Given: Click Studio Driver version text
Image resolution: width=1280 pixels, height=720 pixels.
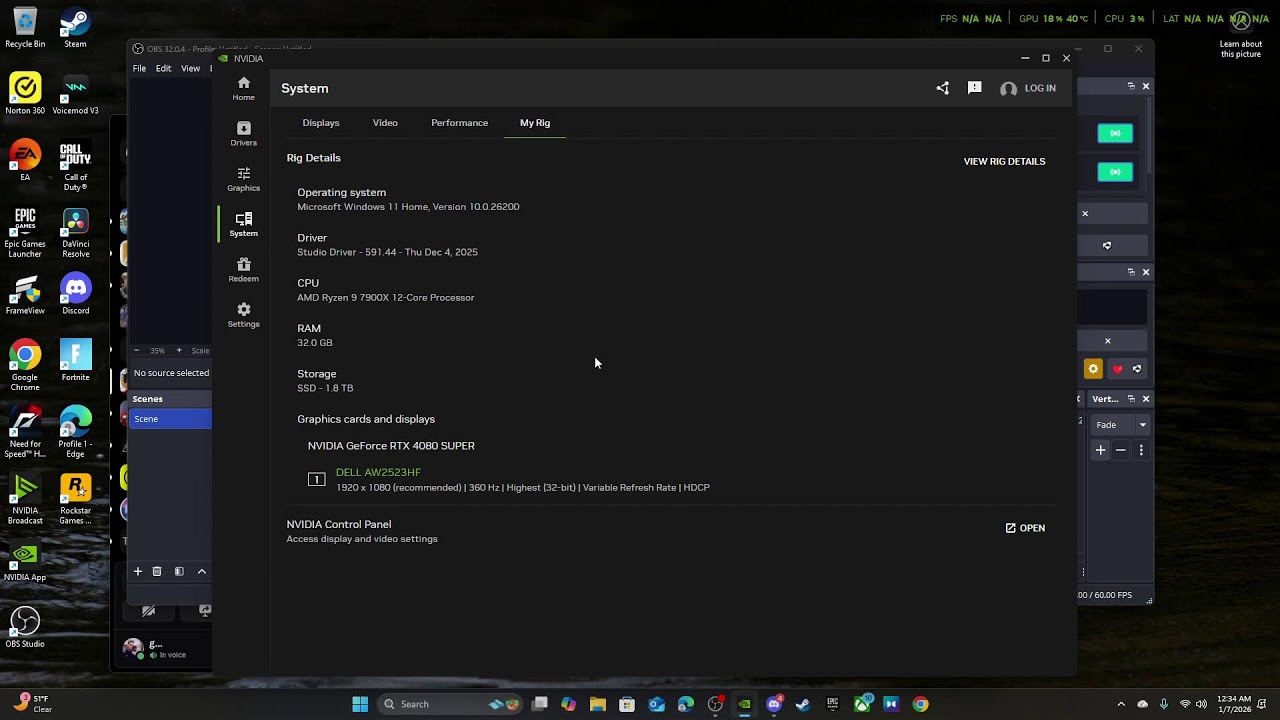Looking at the screenshot, I should click(x=387, y=252).
